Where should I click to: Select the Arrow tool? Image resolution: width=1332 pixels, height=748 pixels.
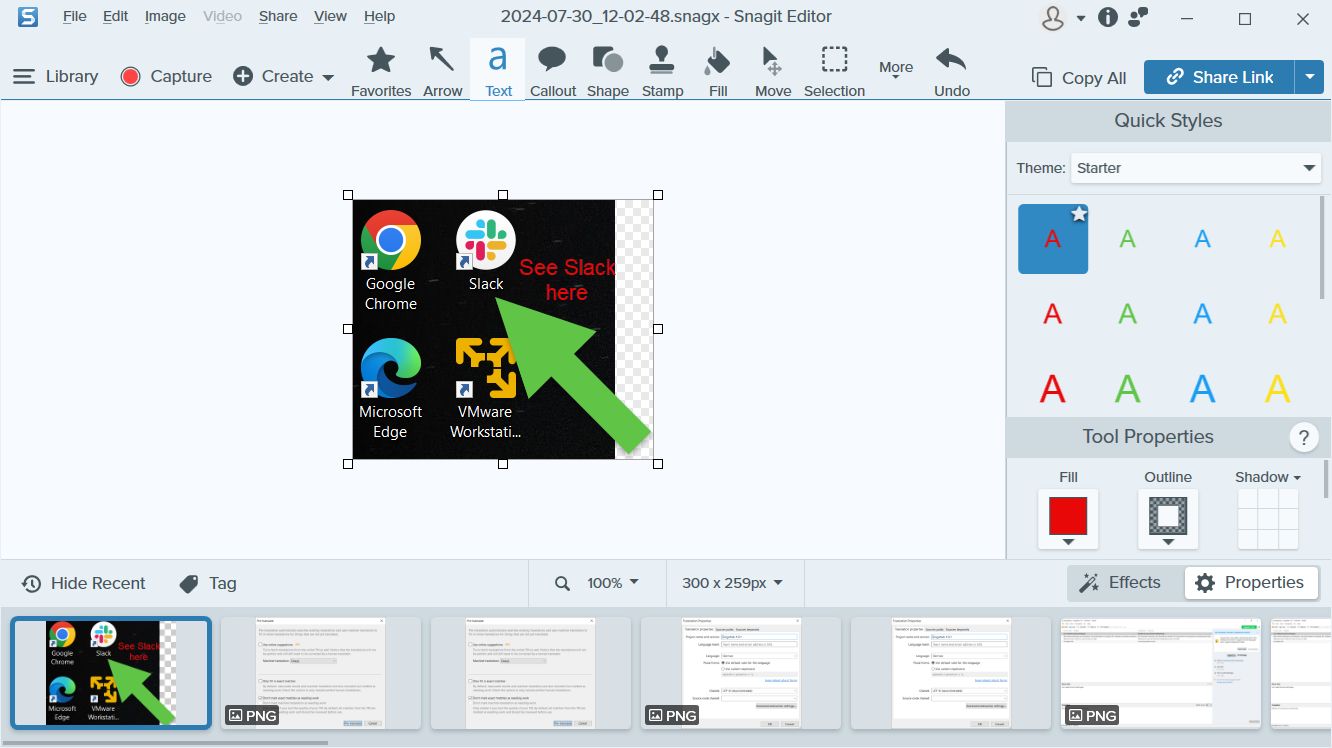click(x=442, y=71)
